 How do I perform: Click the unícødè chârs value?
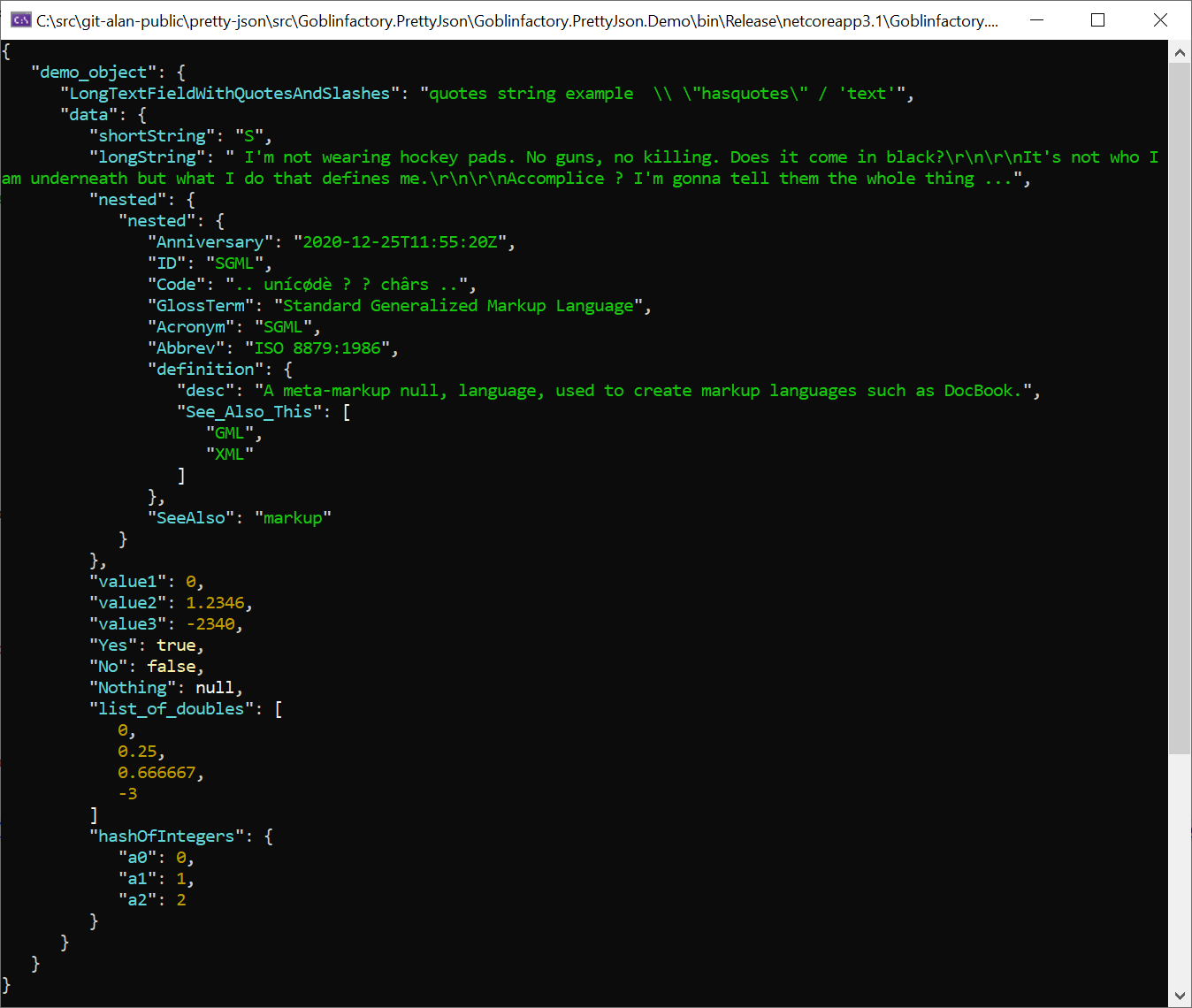pyautogui.click(x=347, y=285)
